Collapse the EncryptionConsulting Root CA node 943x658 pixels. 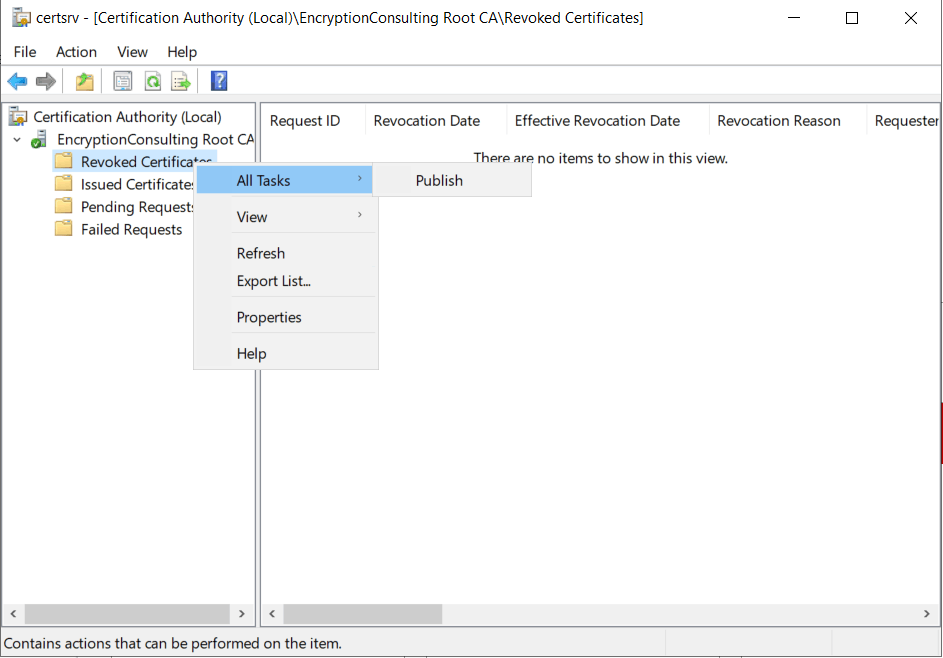click(17, 140)
